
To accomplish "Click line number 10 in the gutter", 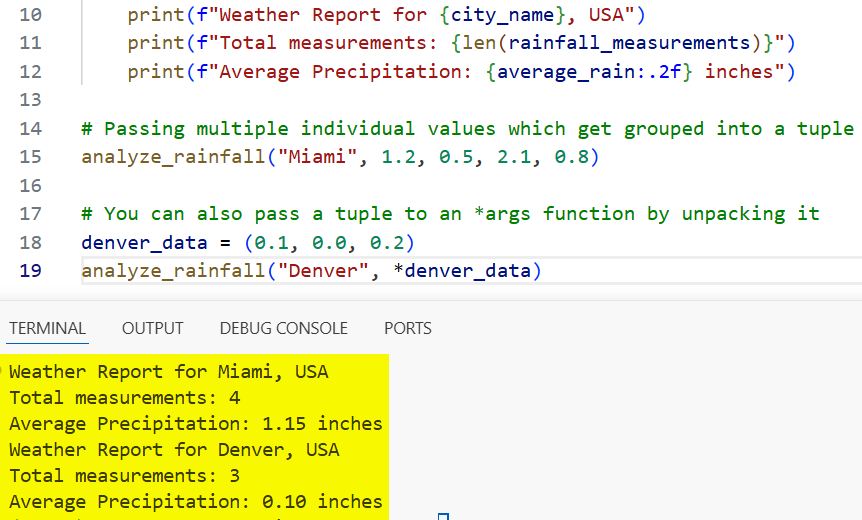I will click(x=31, y=15).
